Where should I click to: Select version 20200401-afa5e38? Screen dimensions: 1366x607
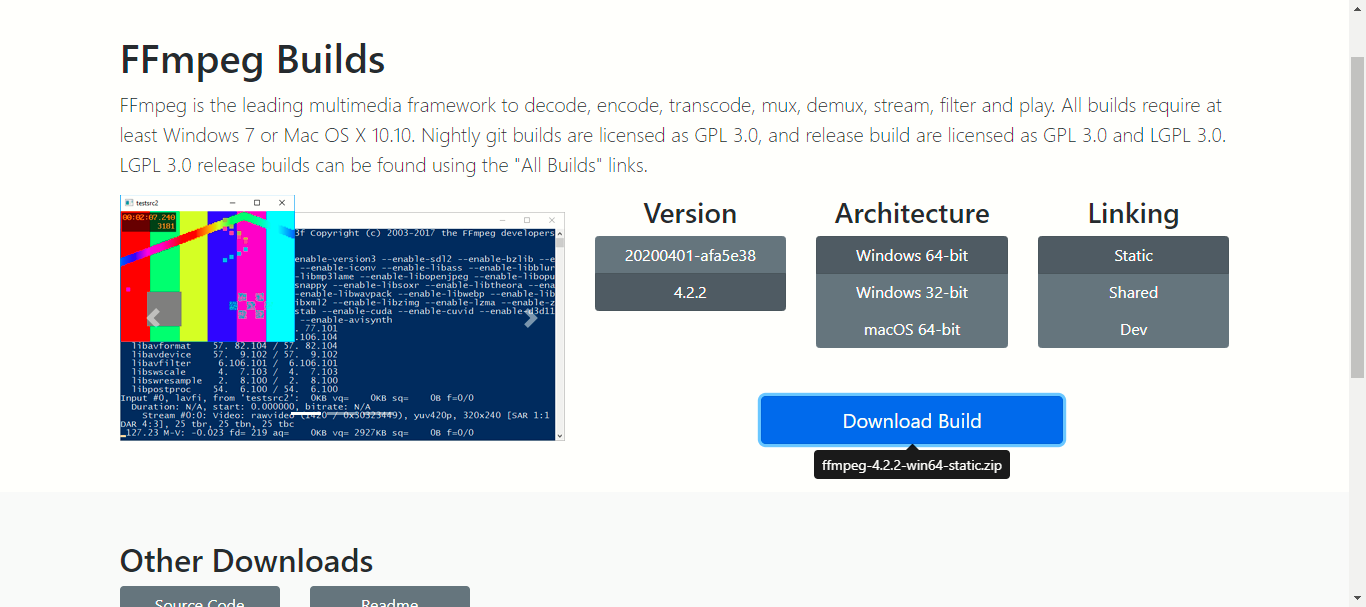coord(690,255)
